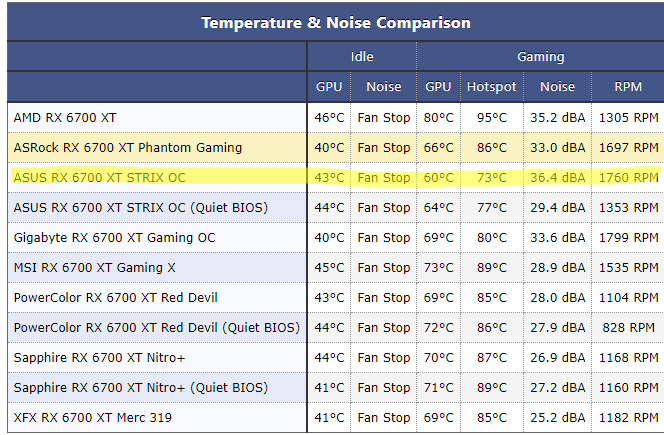Click the 35.2 dBA noise cell

pyautogui.click(x=557, y=117)
